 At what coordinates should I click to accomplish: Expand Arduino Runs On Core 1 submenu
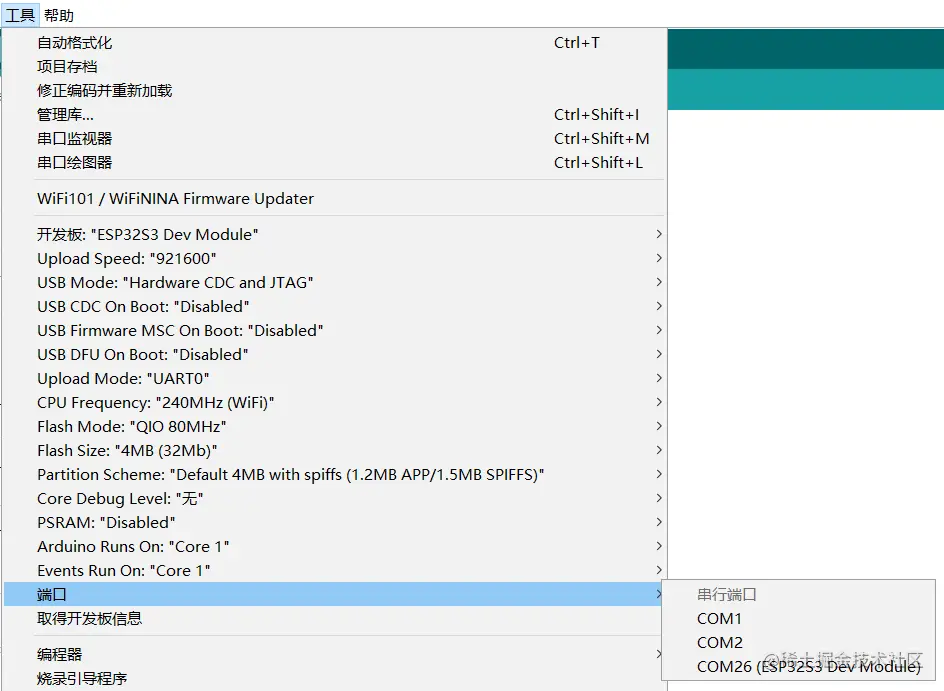[335, 547]
